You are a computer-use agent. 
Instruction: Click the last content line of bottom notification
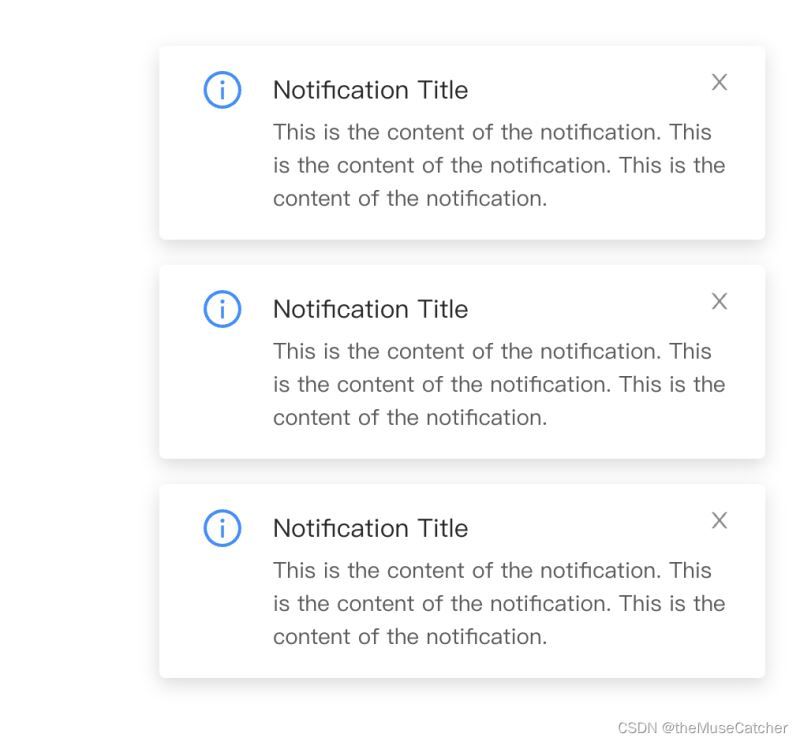coord(410,636)
